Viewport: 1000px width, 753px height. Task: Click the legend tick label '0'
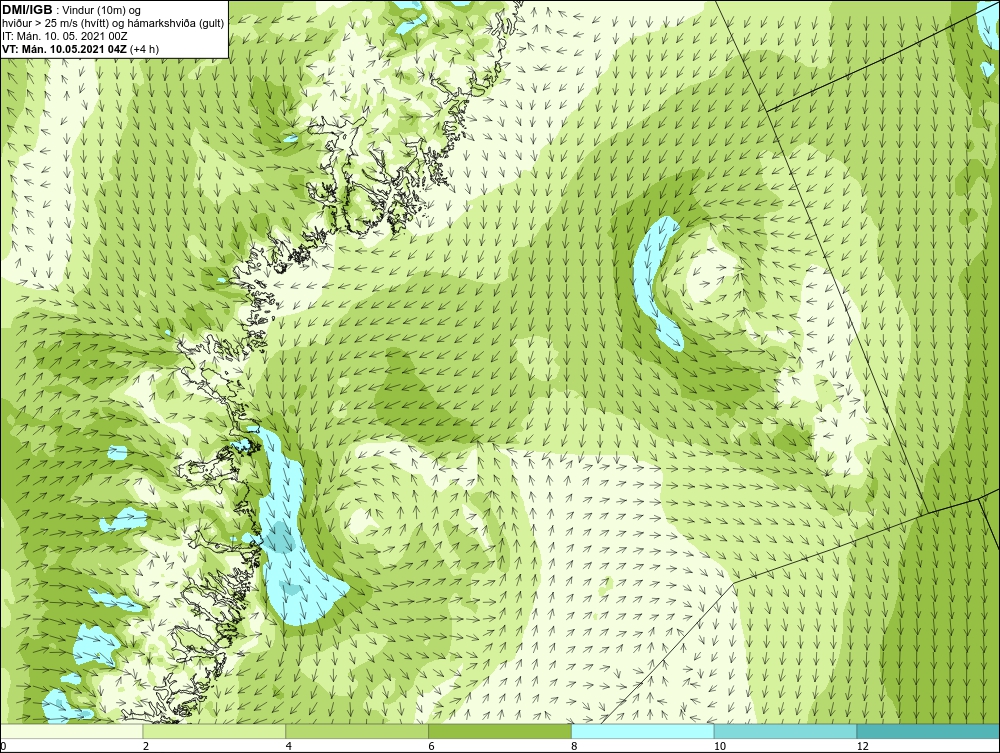[x=3, y=746]
